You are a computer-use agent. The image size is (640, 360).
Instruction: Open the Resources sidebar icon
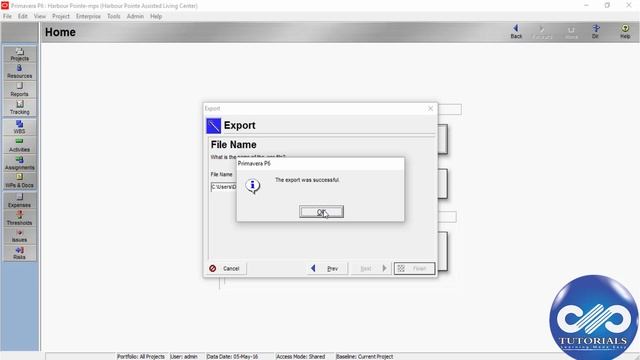19,71
